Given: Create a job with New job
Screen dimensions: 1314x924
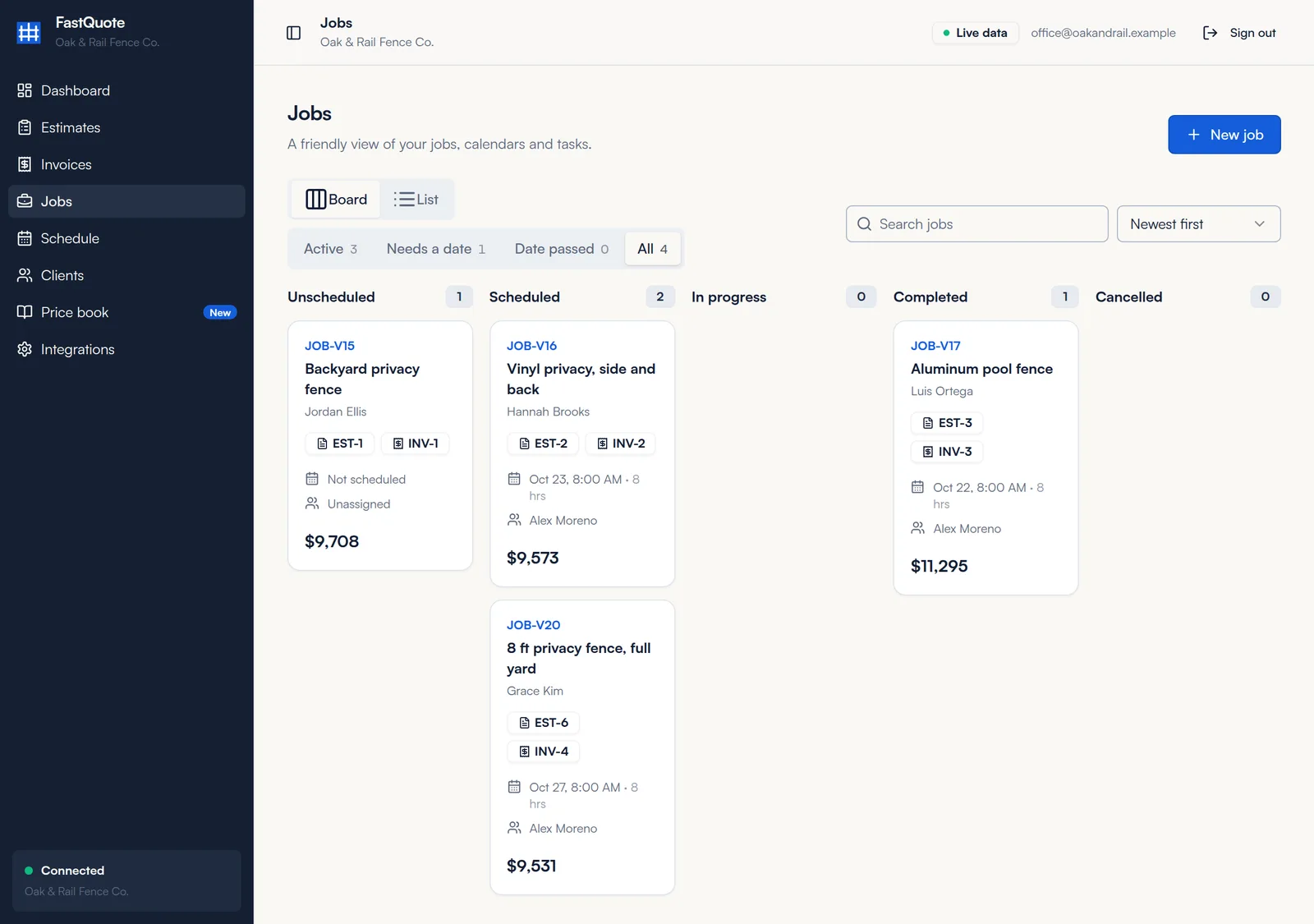Looking at the screenshot, I should (x=1224, y=135).
